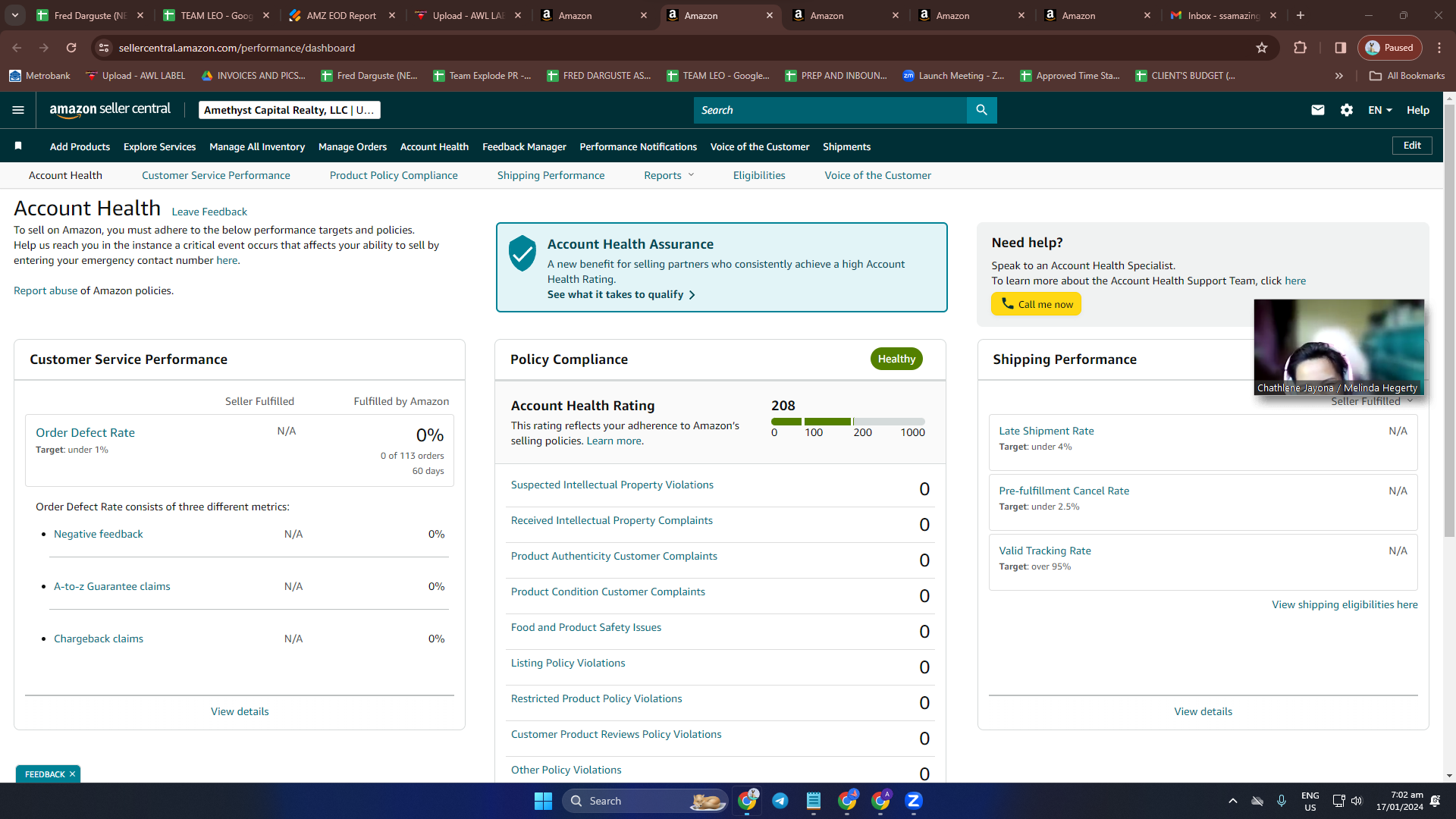Open the Notepad app in the taskbar
The width and height of the screenshot is (1456, 819).
pyautogui.click(x=813, y=801)
